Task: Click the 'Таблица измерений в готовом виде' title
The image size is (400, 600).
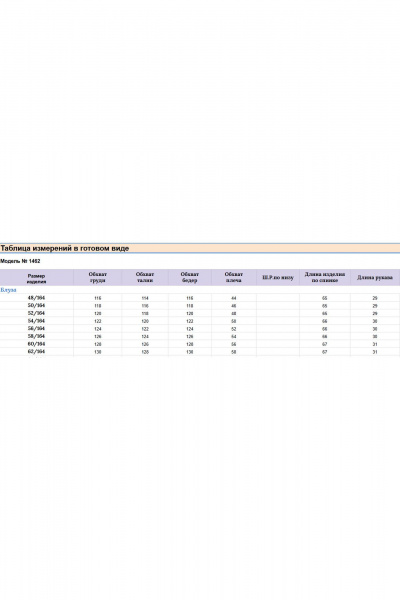Action: pos(65,248)
